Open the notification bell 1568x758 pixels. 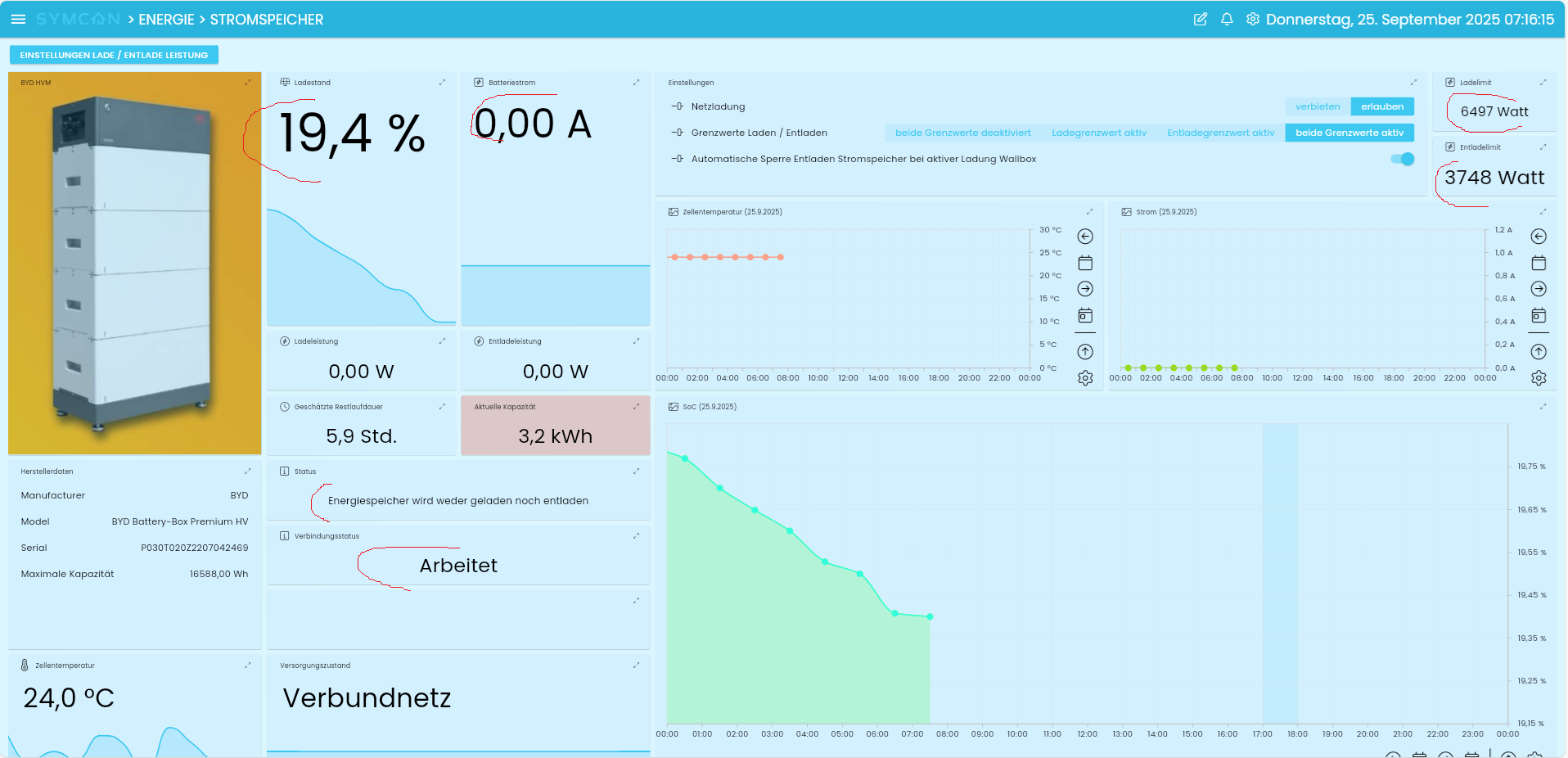(1226, 19)
